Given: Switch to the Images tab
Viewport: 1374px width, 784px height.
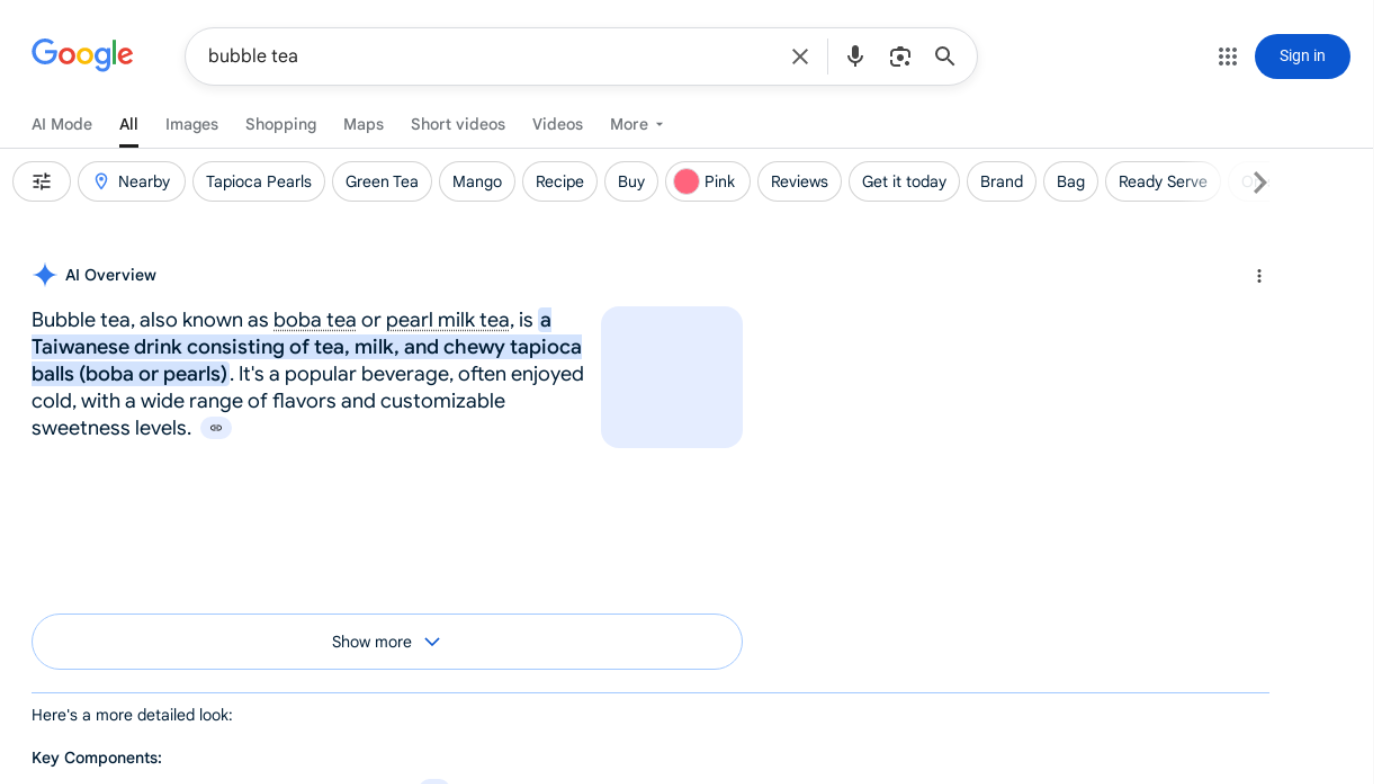Looking at the screenshot, I should pos(192,125).
